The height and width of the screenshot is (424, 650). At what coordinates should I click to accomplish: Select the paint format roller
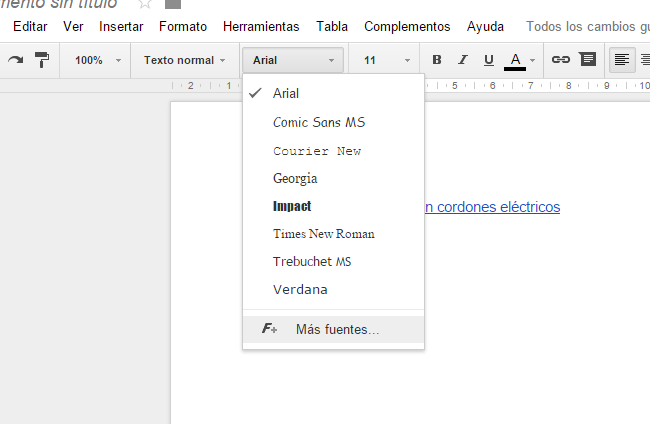click(42, 60)
